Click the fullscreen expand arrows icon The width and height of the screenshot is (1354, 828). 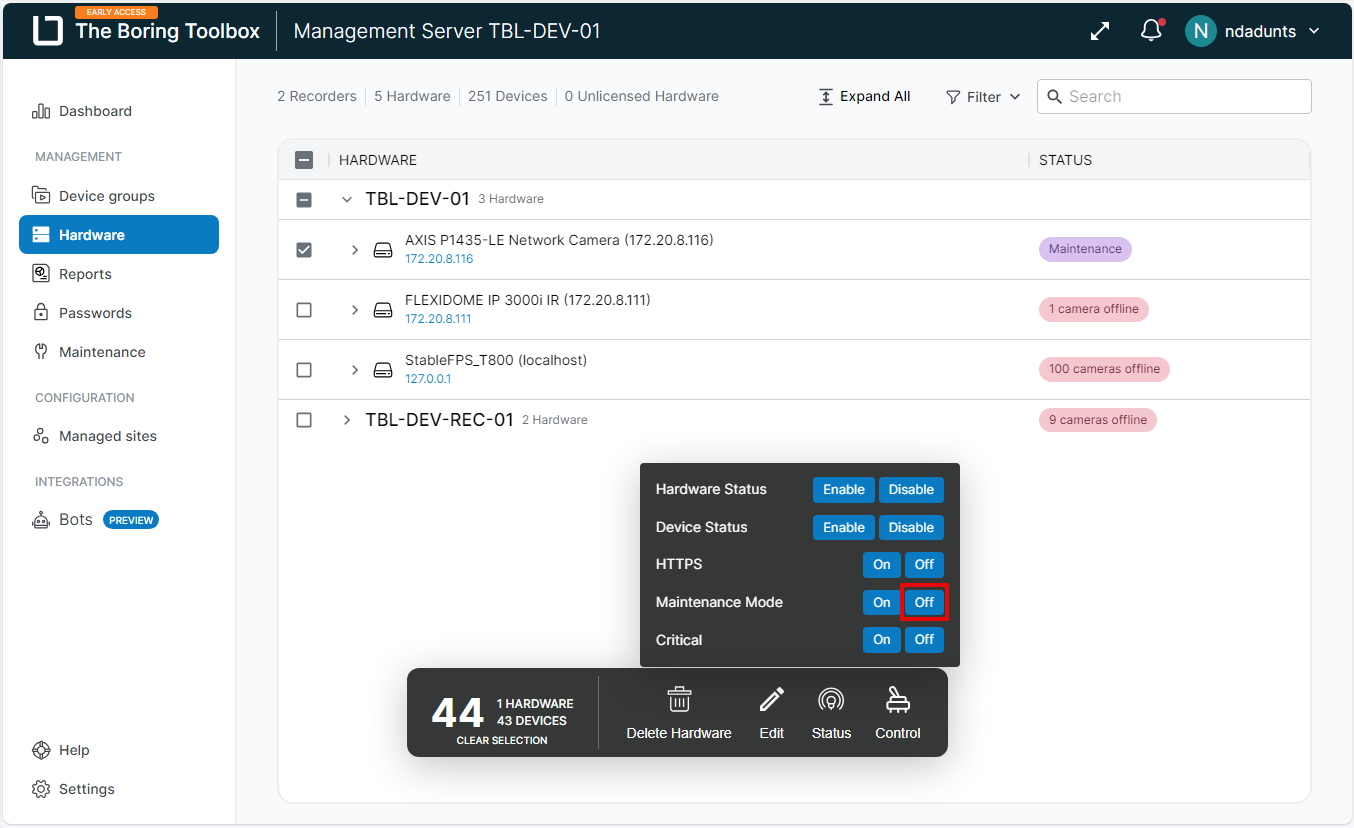click(1100, 31)
